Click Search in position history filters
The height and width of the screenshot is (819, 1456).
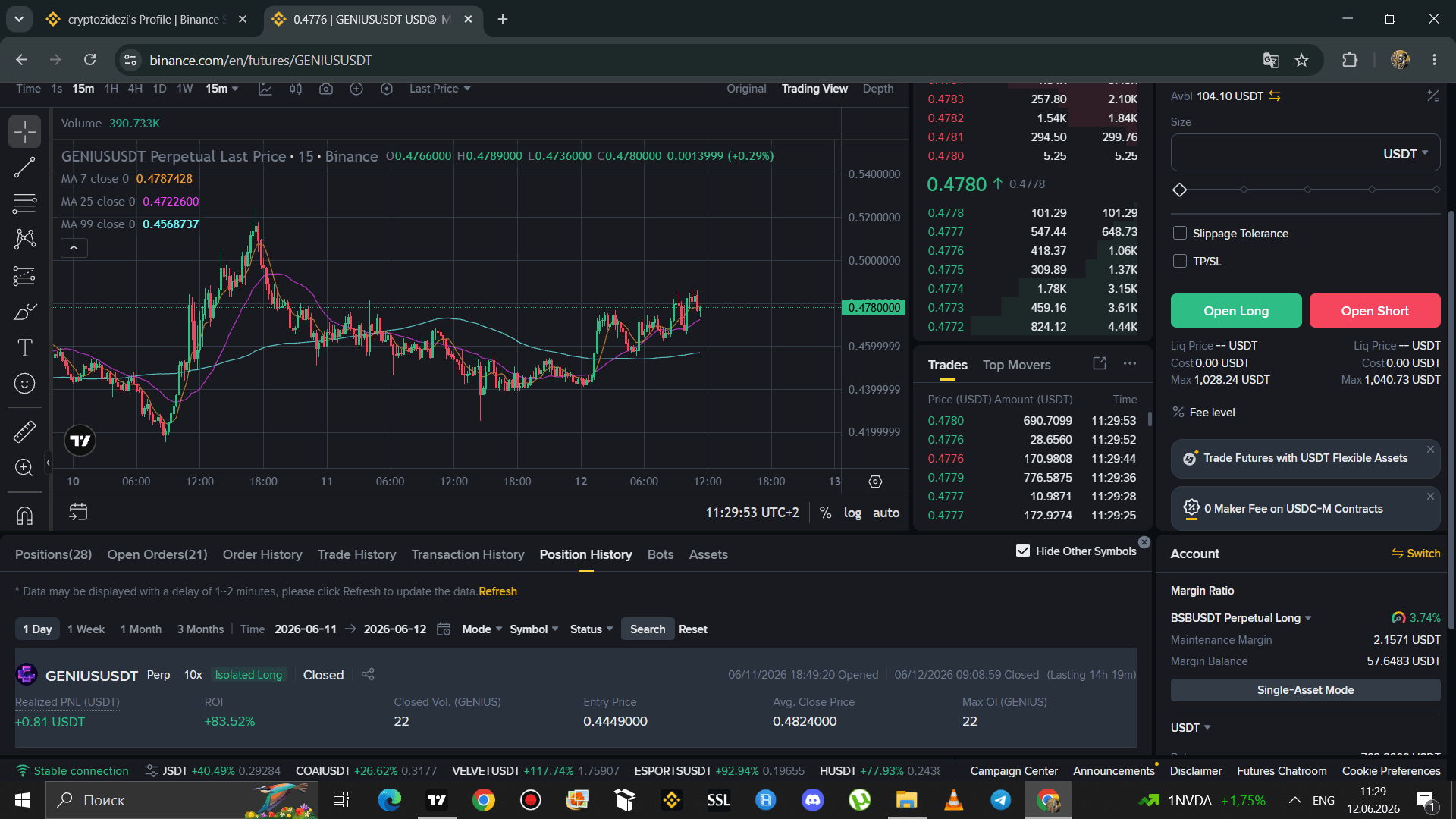click(x=648, y=629)
